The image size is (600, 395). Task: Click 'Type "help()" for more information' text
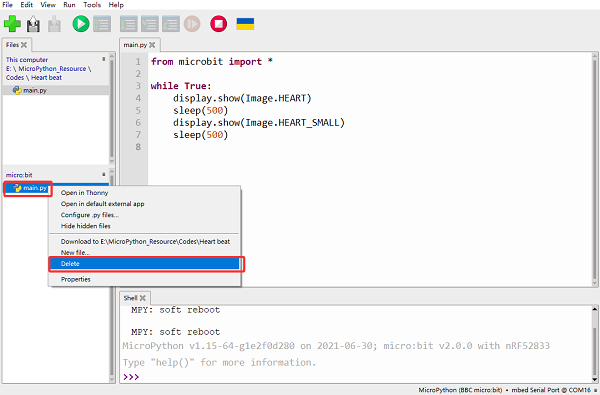pyautogui.click(x=219, y=362)
